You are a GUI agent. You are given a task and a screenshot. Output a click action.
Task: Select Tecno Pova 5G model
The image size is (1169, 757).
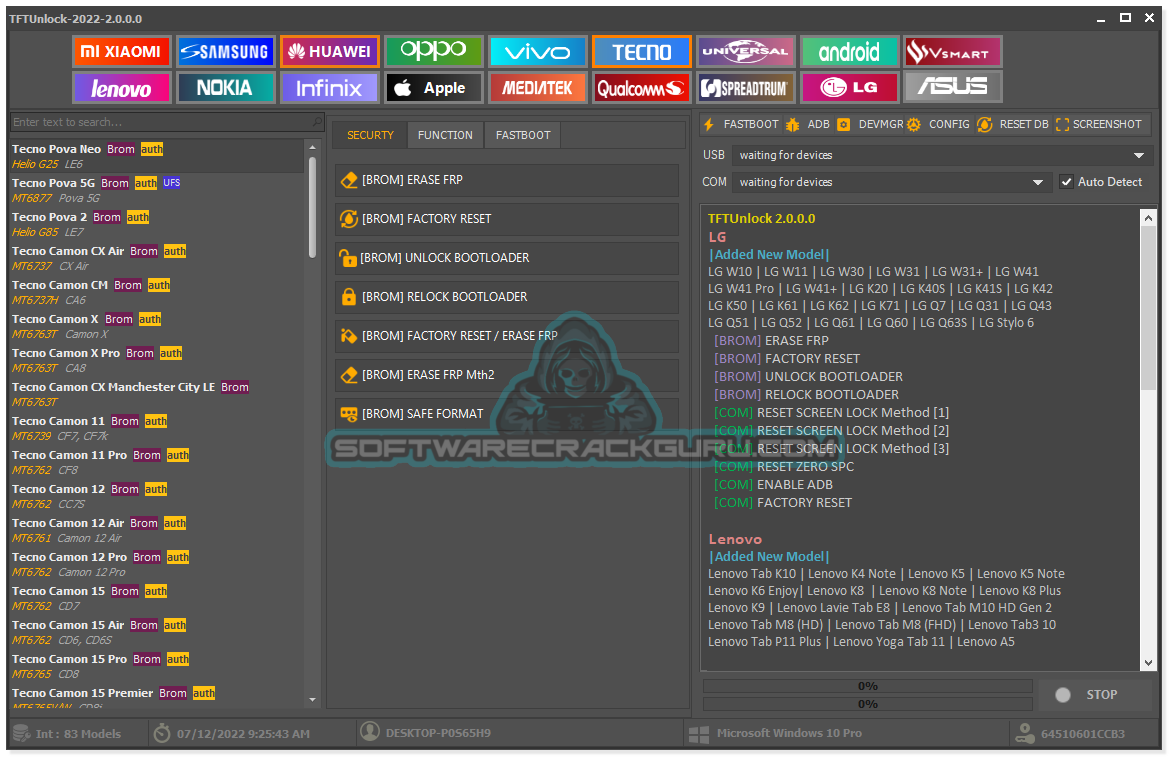coord(157,190)
